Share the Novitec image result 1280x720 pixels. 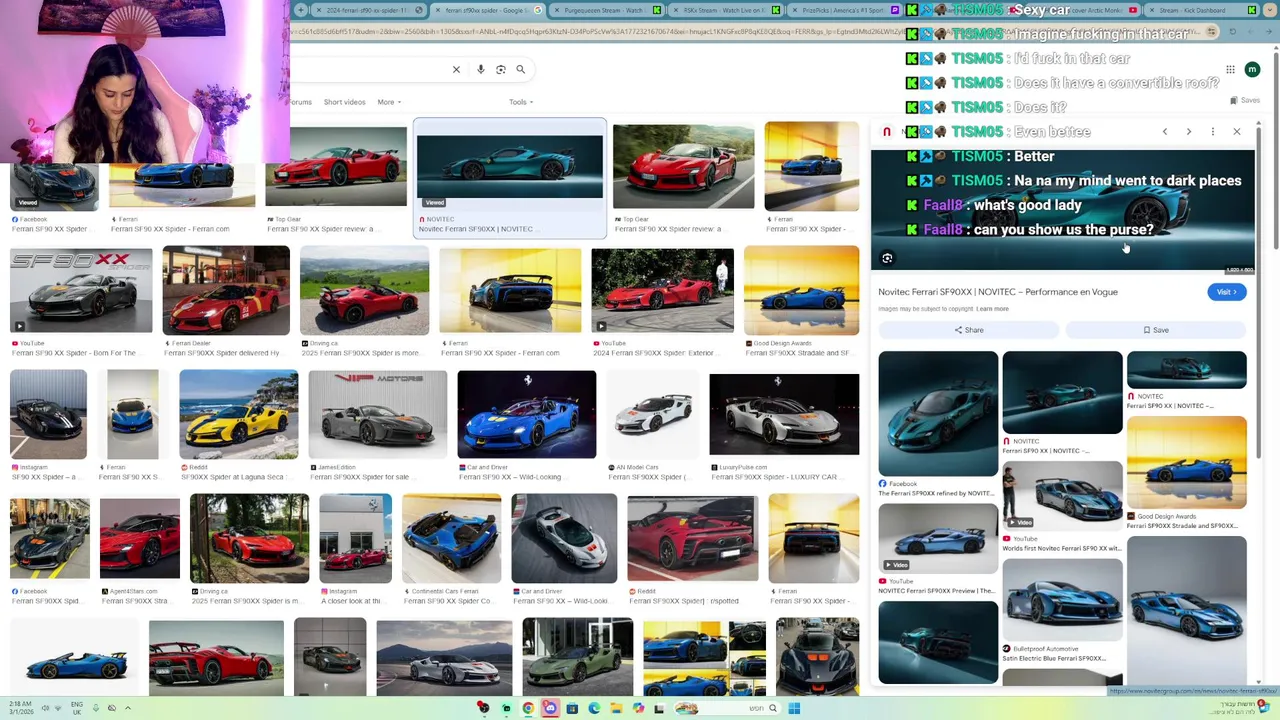tap(968, 330)
